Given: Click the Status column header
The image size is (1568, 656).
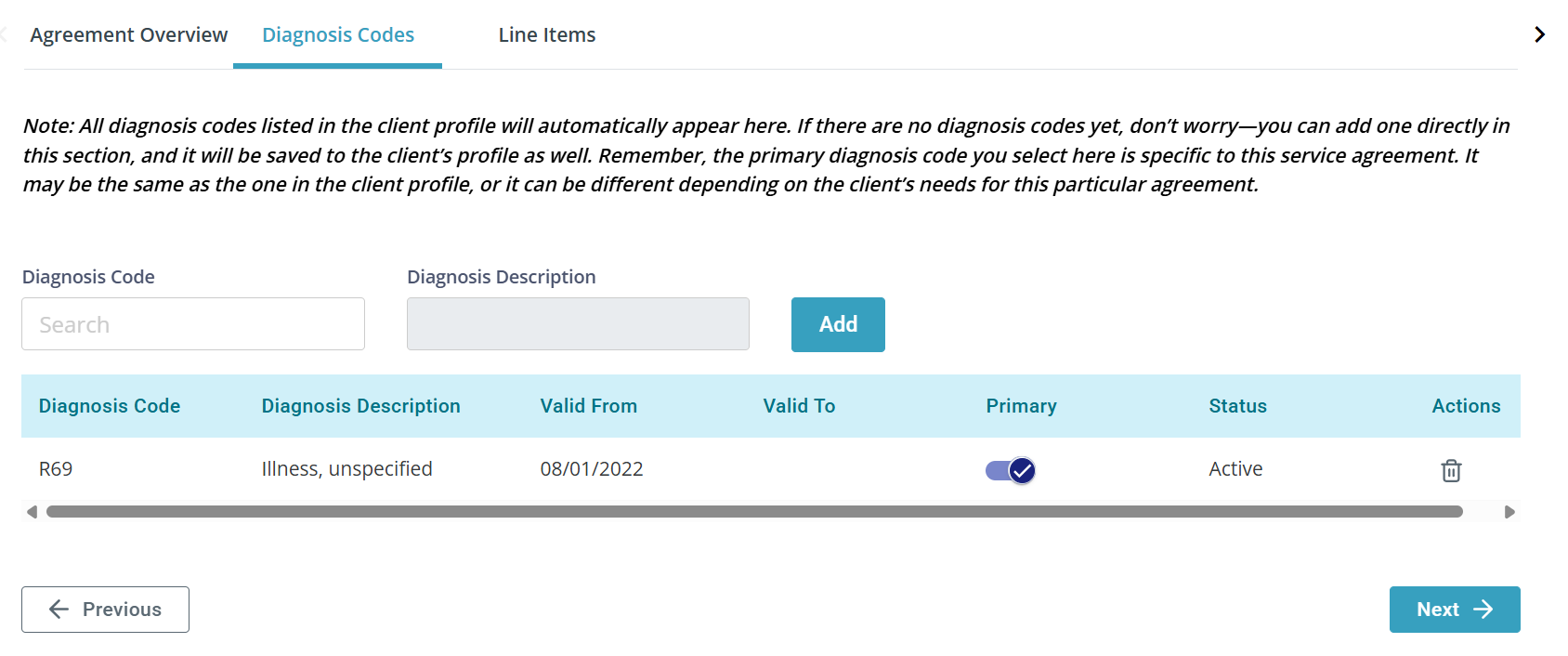Looking at the screenshot, I should [1237, 406].
